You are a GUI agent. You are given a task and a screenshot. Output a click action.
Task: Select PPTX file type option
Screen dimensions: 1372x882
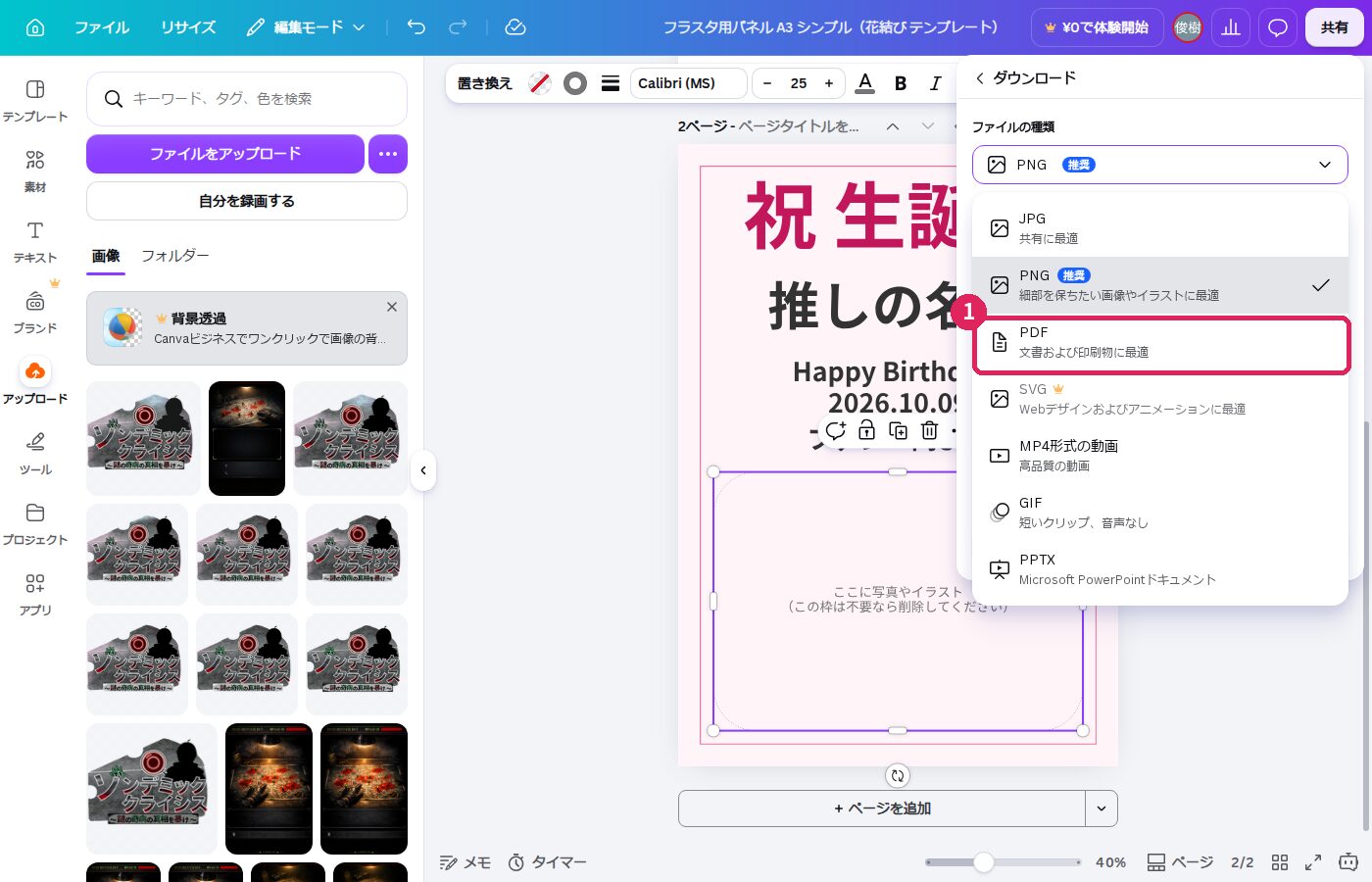pyautogui.click(x=1160, y=569)
